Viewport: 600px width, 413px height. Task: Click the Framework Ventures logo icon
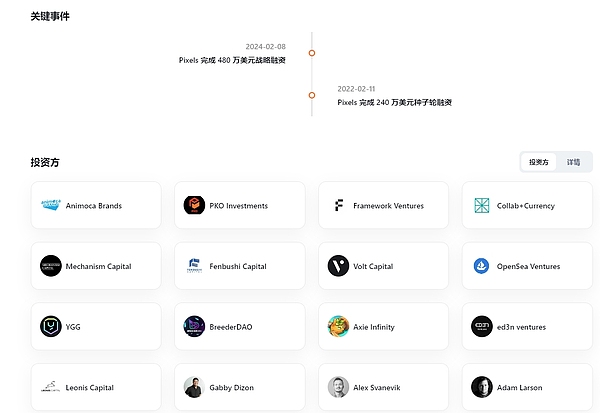point(338,206)
